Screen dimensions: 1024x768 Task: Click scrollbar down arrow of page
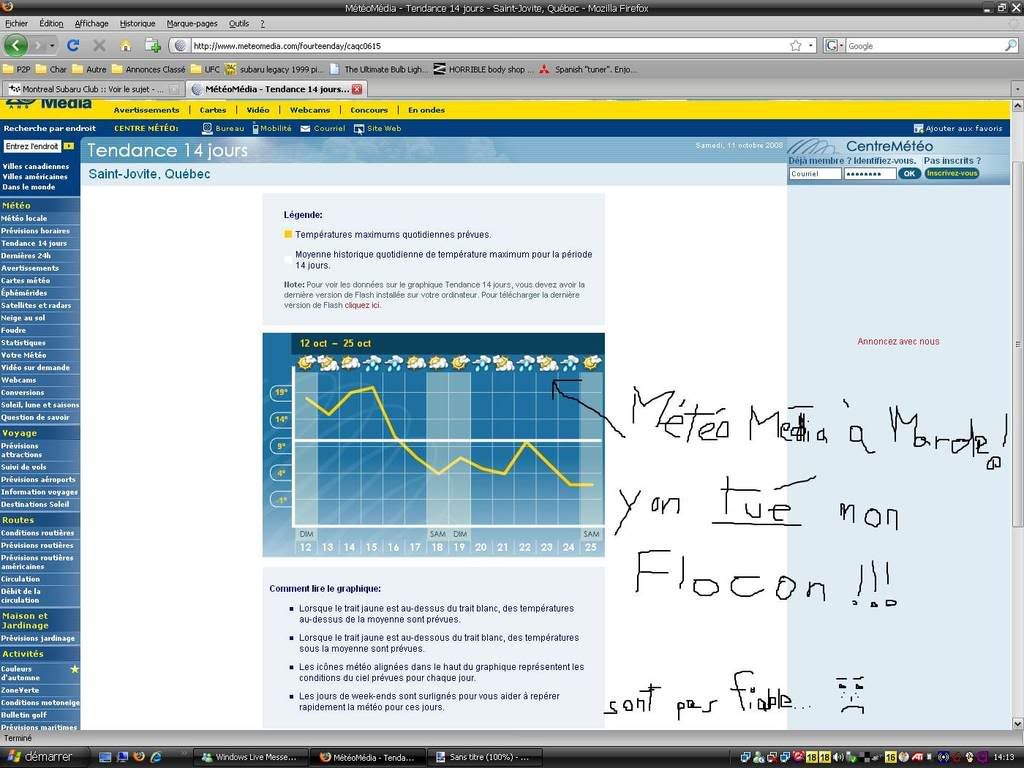pos(1017,723)
